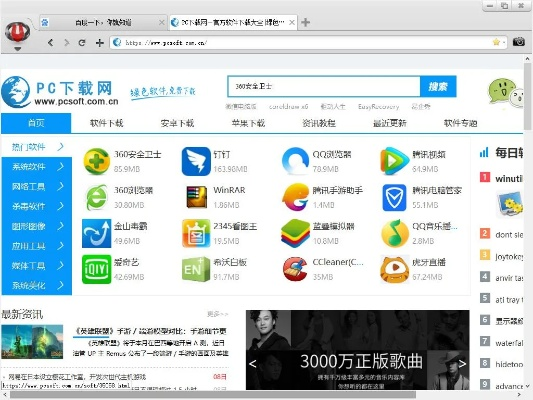This screenshot has height=400, width=533.
Task: Click the next arrow on music banner
Action: [x=462, y=364]
